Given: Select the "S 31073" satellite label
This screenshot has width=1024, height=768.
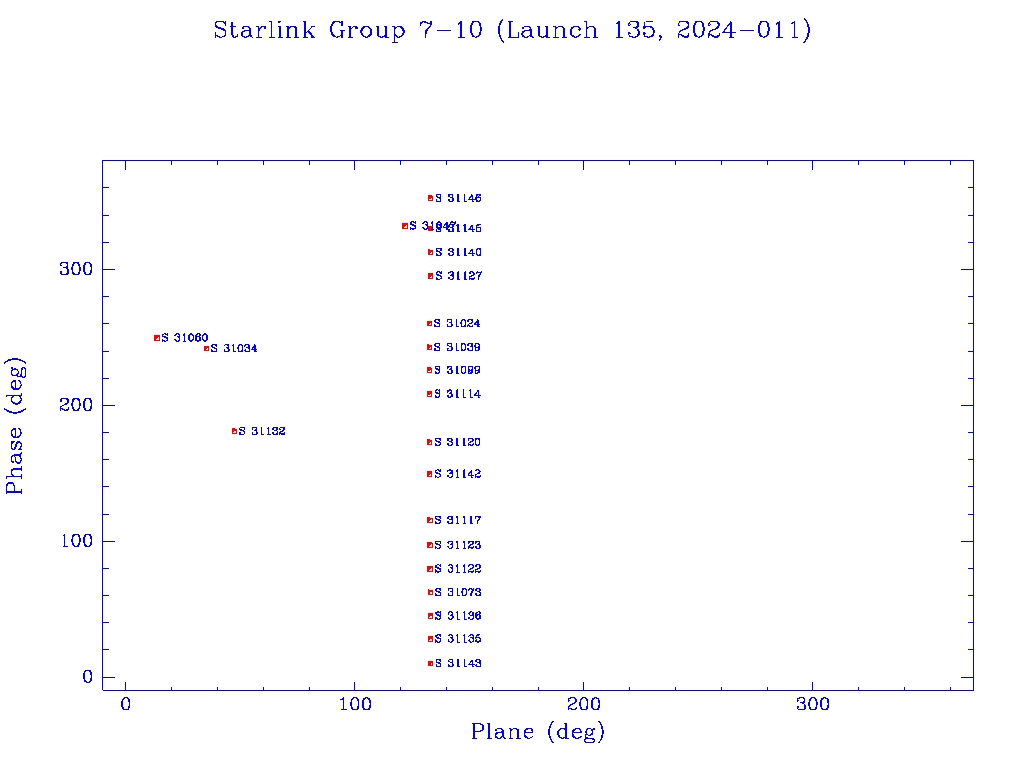Looking at the screenshot, I should tap(458, 592).
